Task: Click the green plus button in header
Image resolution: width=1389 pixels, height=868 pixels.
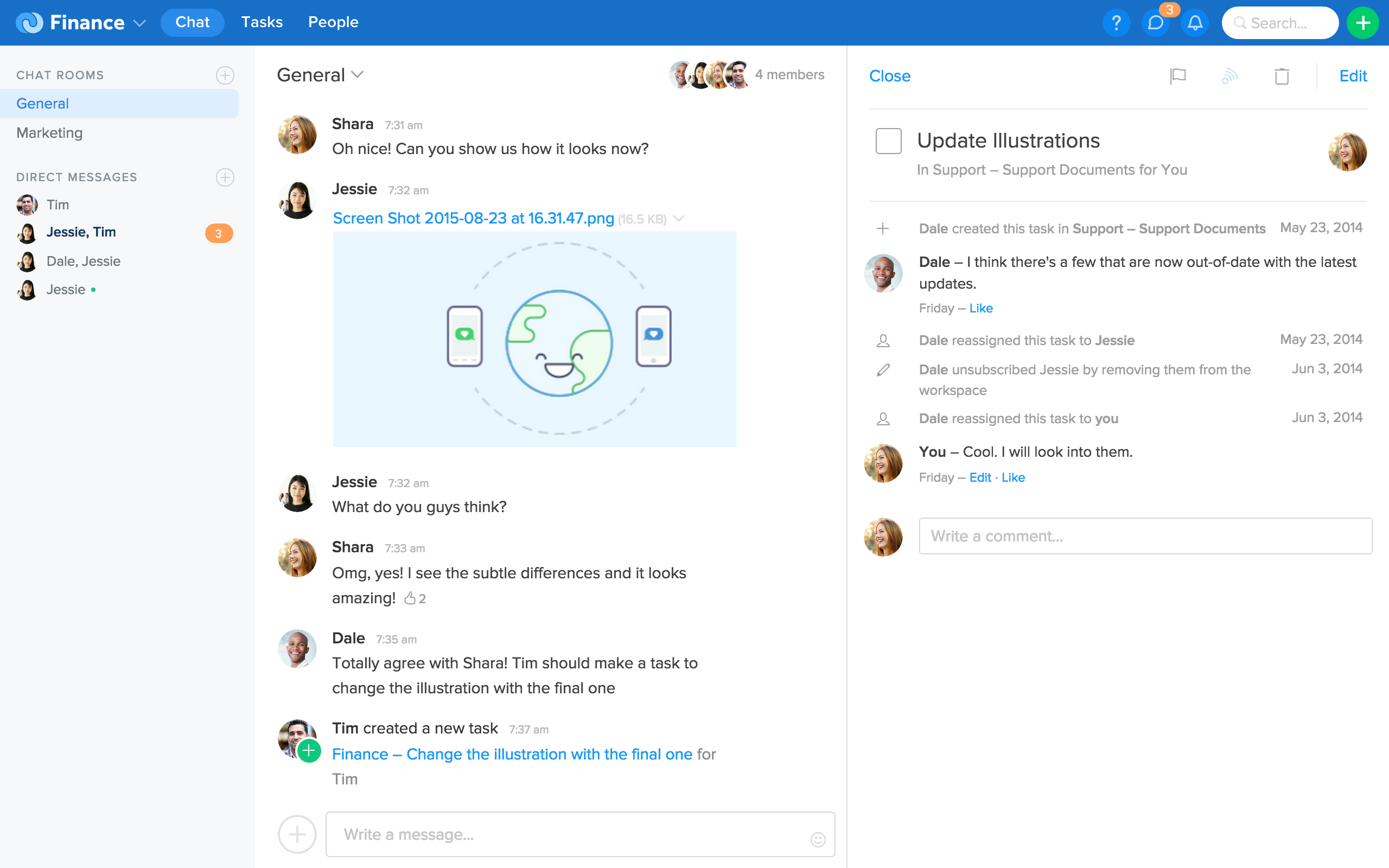Action: [x=1362, y=23]
